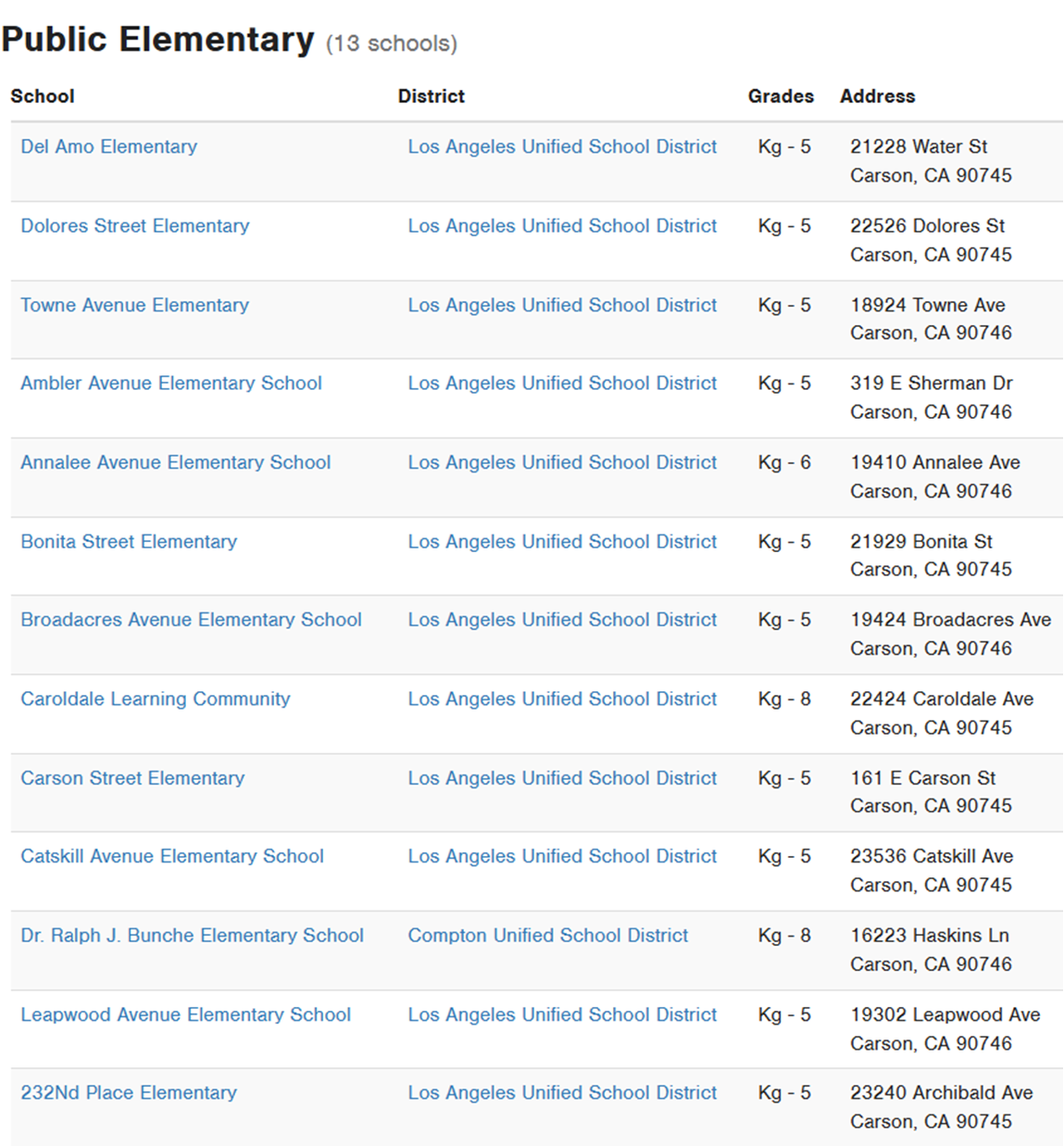Open Caroldale Learning Community's district link
This screenshot has height=1146, width=1064.
pyautogui.click(x=563, y=699)
